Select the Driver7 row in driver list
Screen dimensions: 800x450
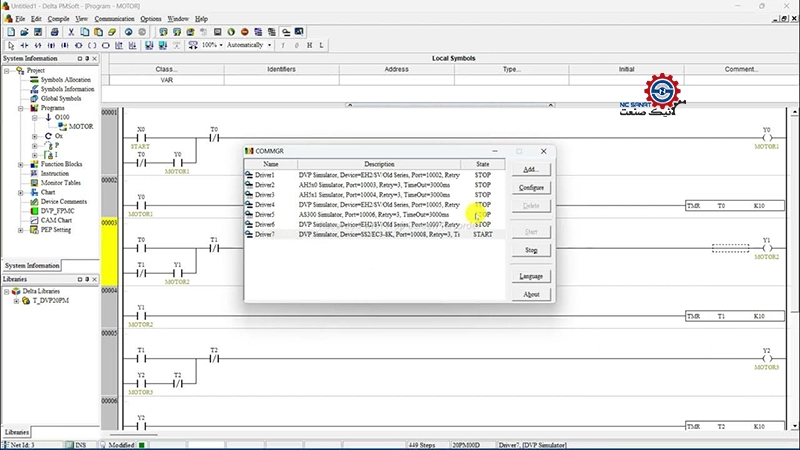(360, 234)
